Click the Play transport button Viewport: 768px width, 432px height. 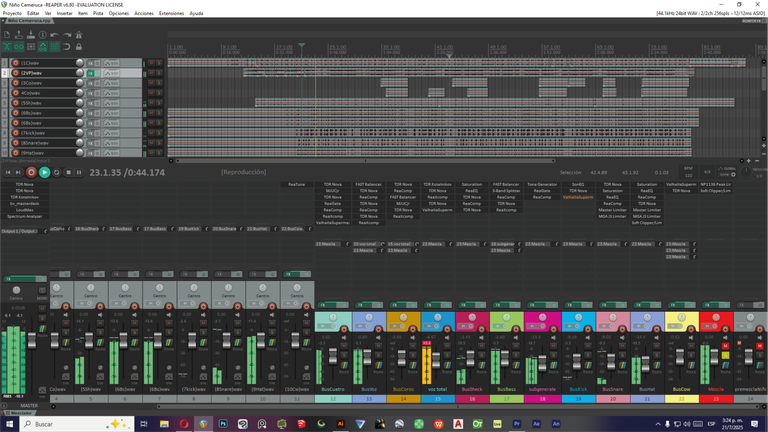[x=44, y=172]
